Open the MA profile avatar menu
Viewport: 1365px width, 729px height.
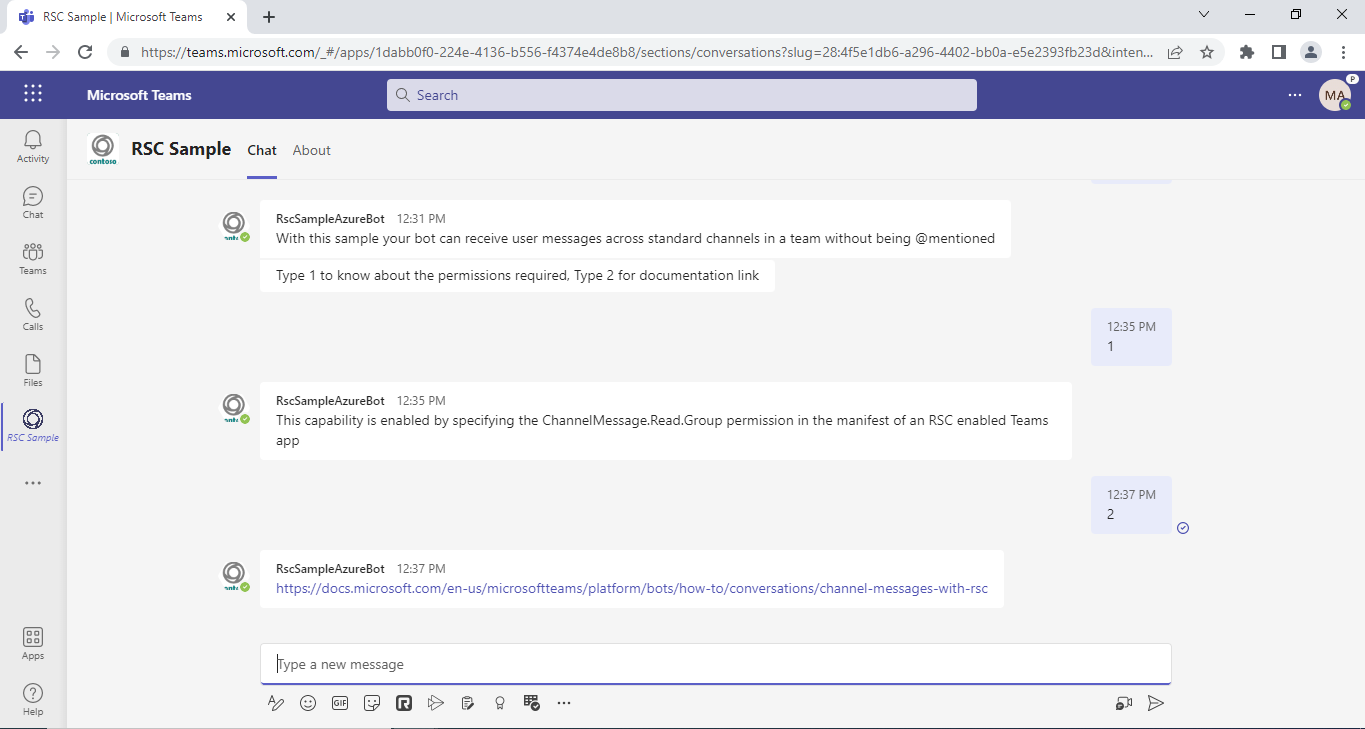pyautogui.click(x=1335, y=95)
